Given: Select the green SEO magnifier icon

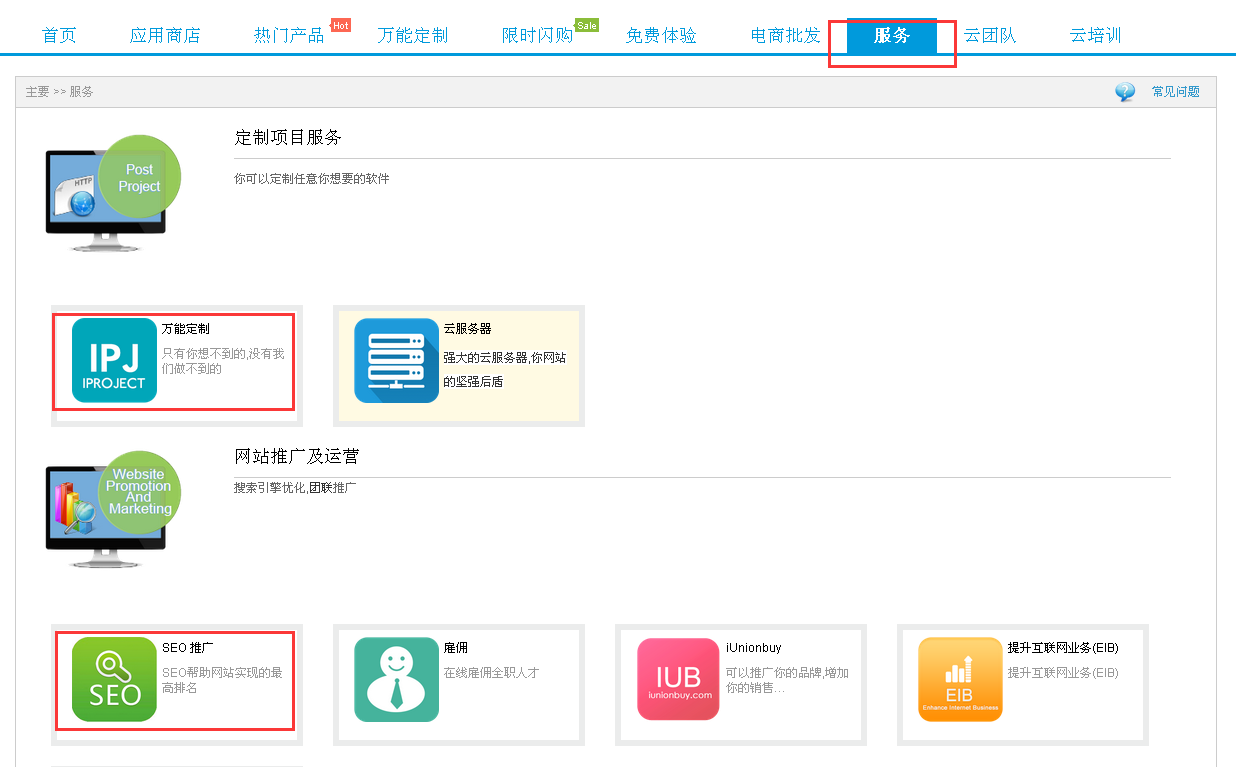Looking at the screenshot, I should tap(114, 679).
